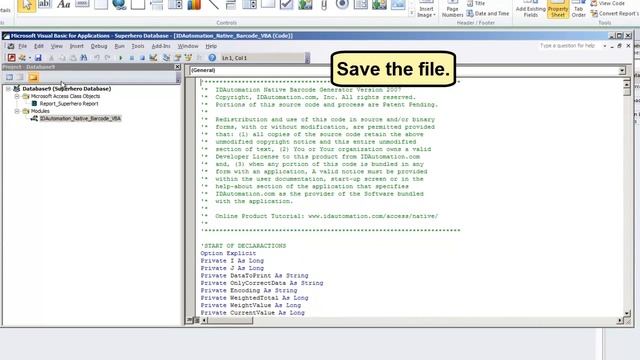Select the Attachment paperclip control
This screenshot has height=360, width=640.
(x=324, y=4)
